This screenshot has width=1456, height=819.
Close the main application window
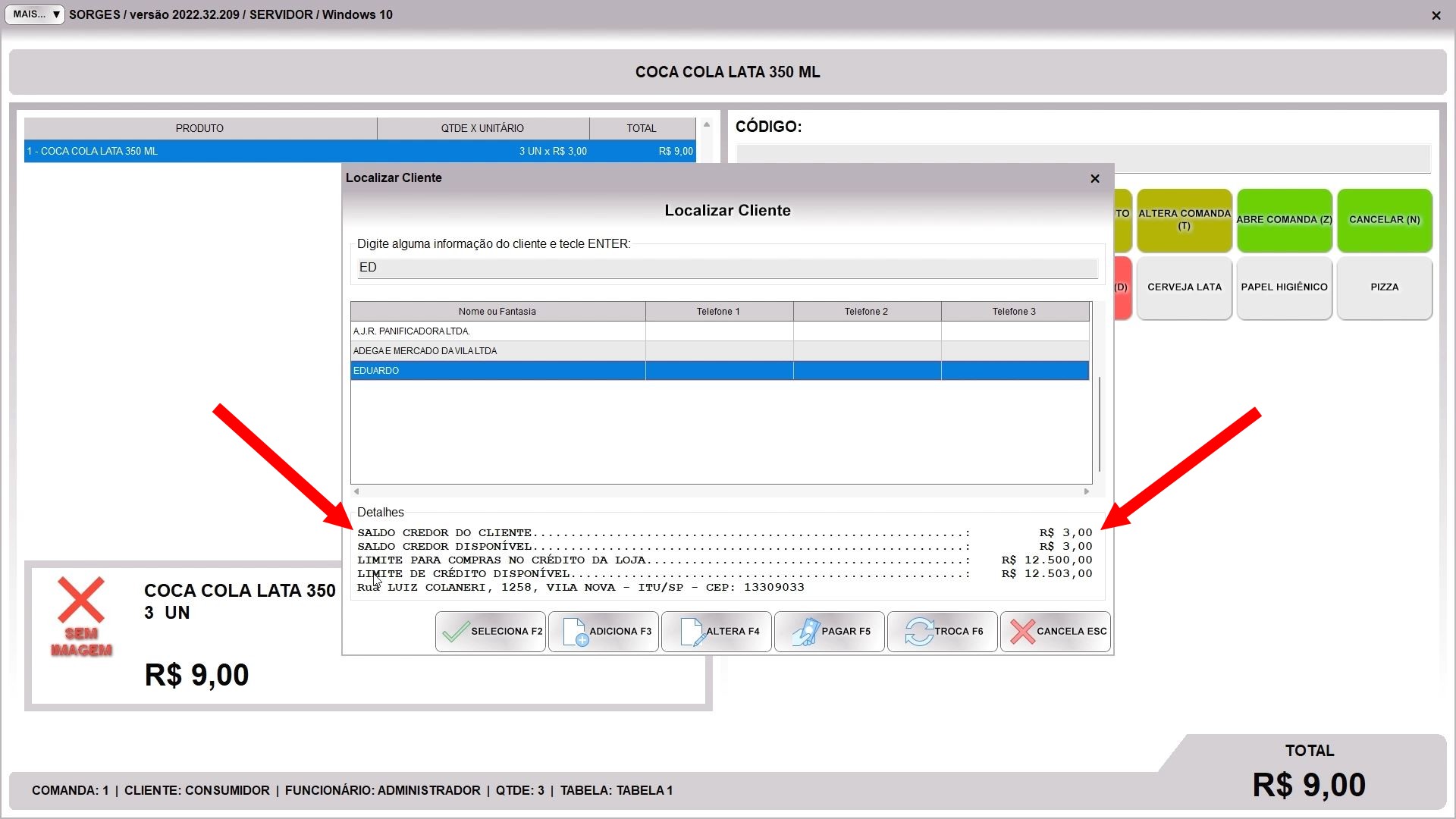tap(1436, 15)
